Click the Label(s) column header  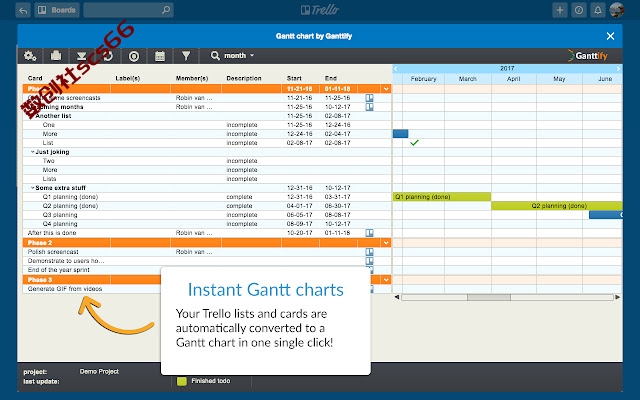pos(128,78)
